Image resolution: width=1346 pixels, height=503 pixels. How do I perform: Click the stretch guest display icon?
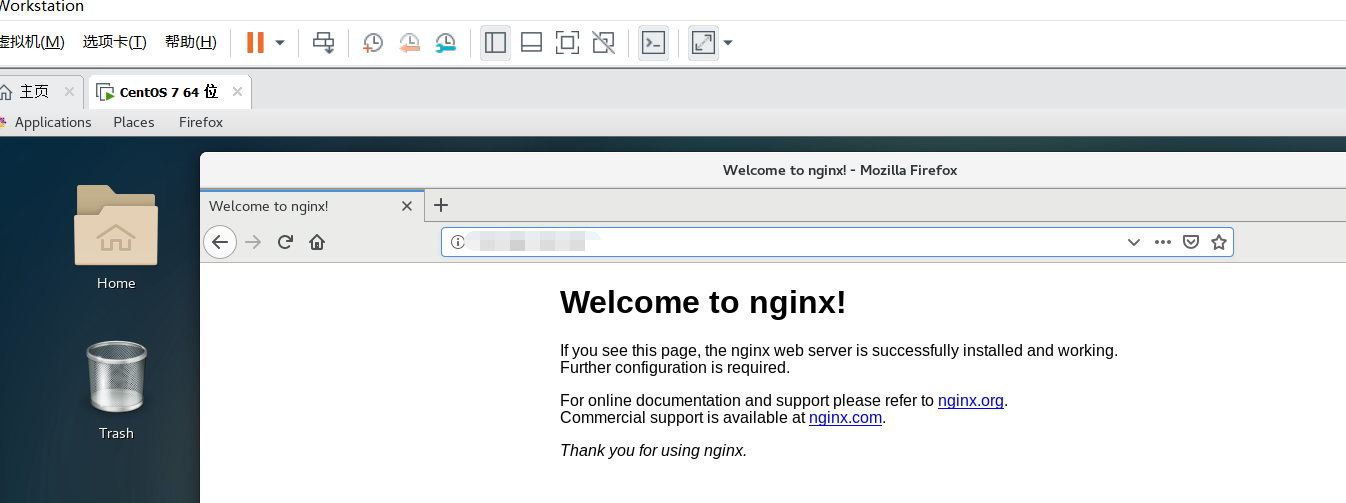coord(703,42)
